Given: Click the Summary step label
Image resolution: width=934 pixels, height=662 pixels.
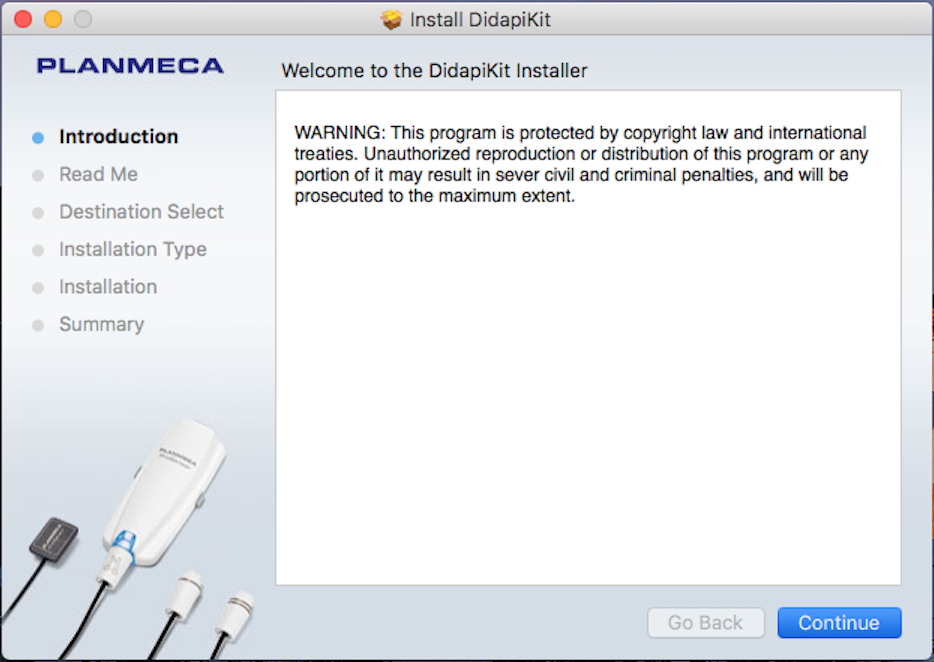Looking at the screenshot, I should 101,324.
